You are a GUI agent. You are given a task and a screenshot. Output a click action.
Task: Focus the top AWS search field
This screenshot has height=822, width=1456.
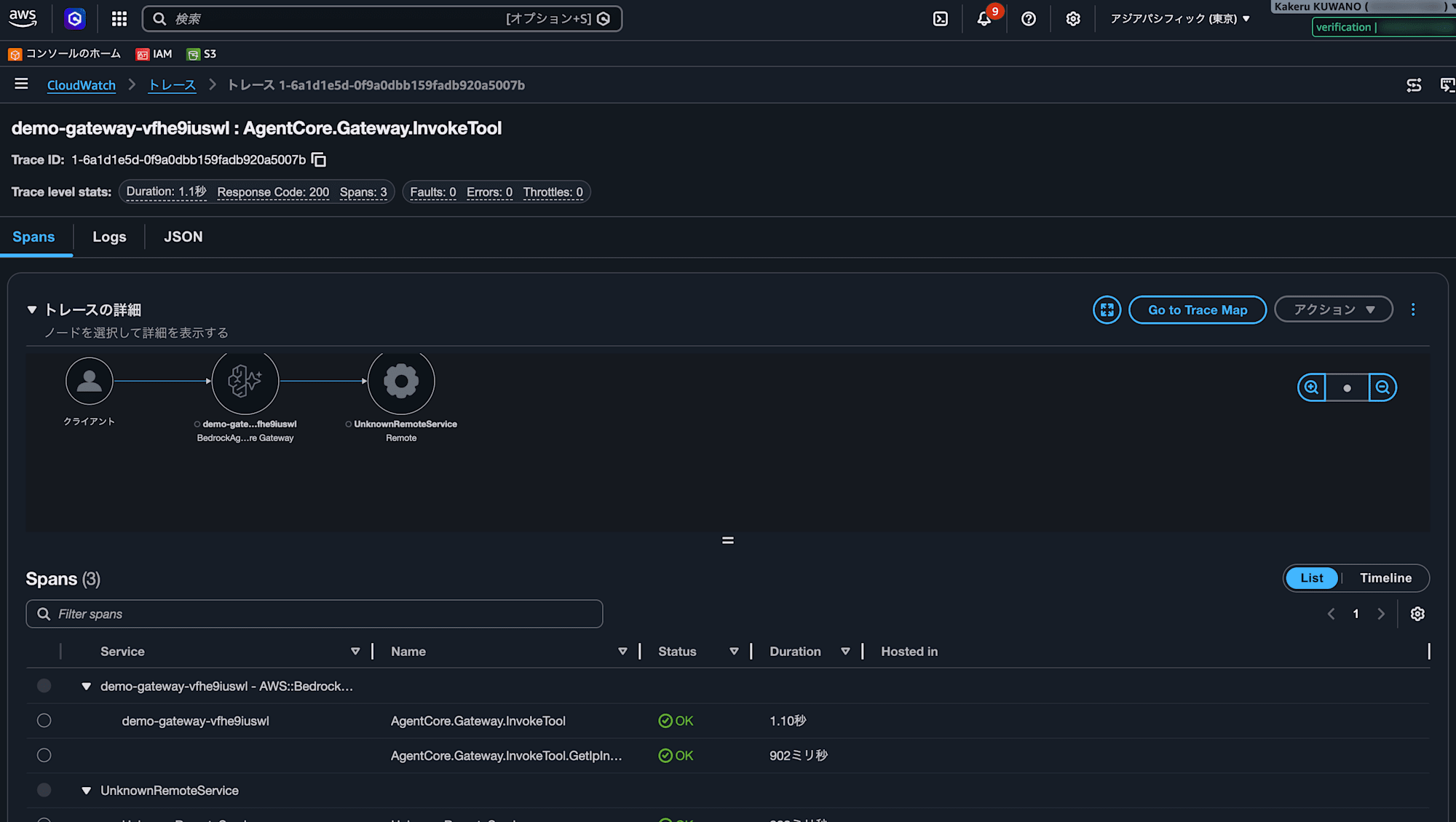click(x=382, y=19)
